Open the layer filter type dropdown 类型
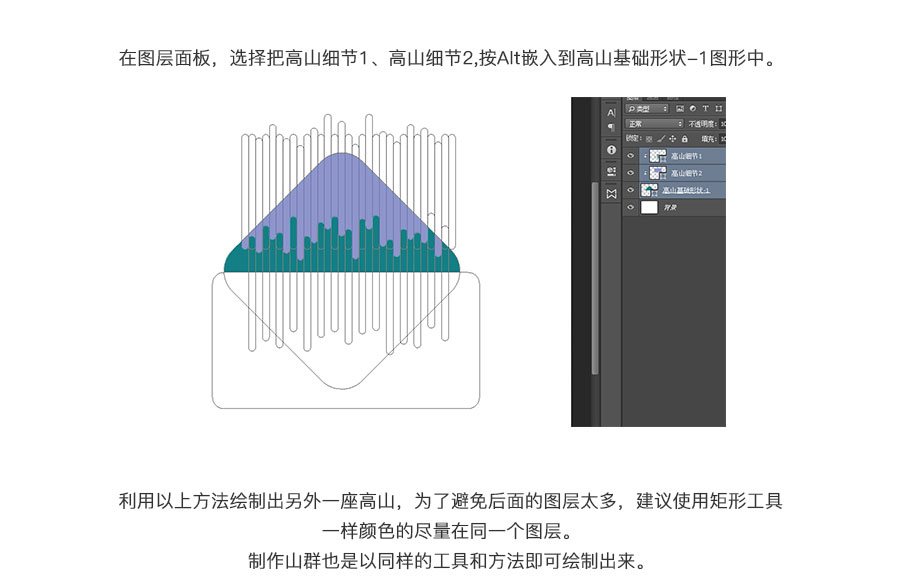The width and height of the screenshot is (900, 576). click(x=647, y=109)
